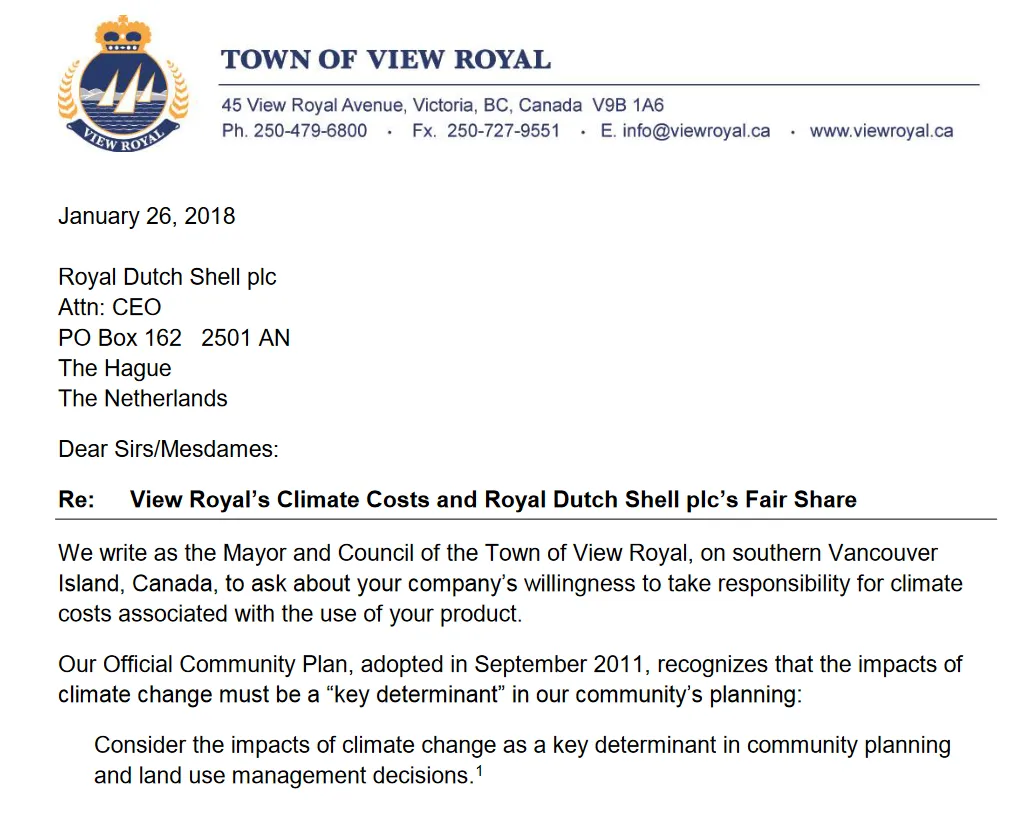Click the View Royal crest logo
1032x814 pixels.
[x=124, y=84]
